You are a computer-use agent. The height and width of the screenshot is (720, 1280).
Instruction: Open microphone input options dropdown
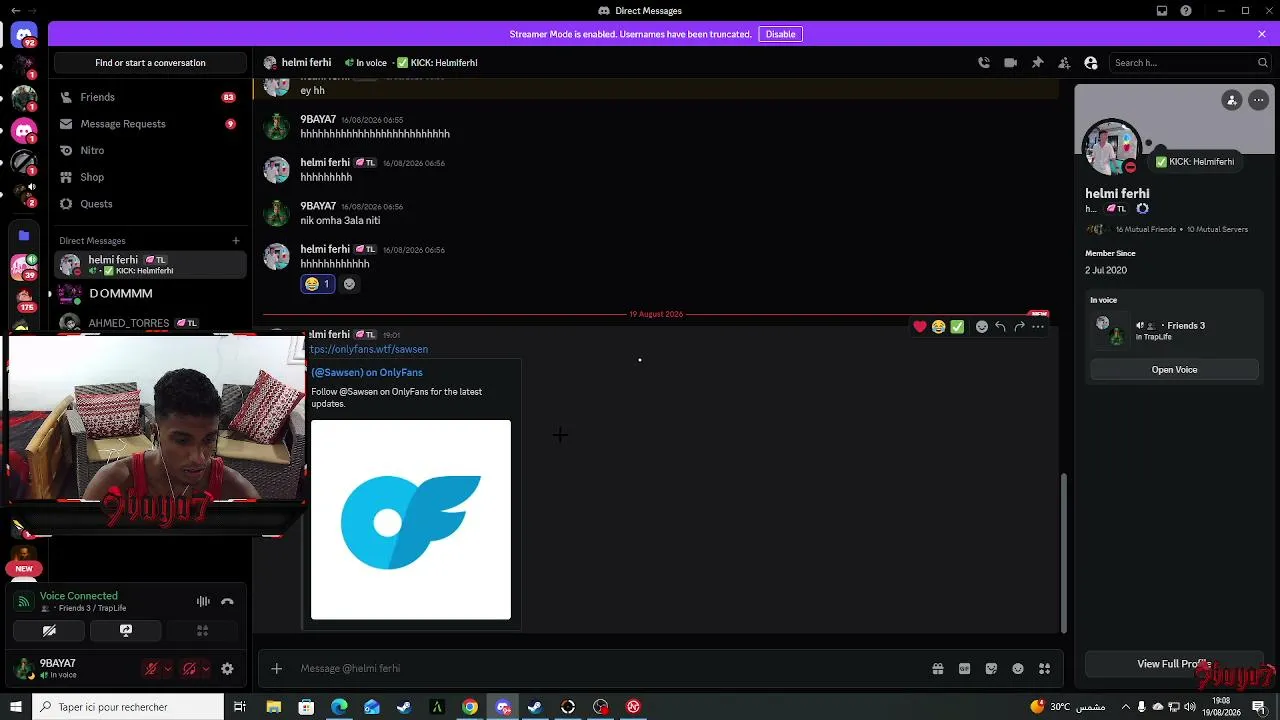pos(168,669)
